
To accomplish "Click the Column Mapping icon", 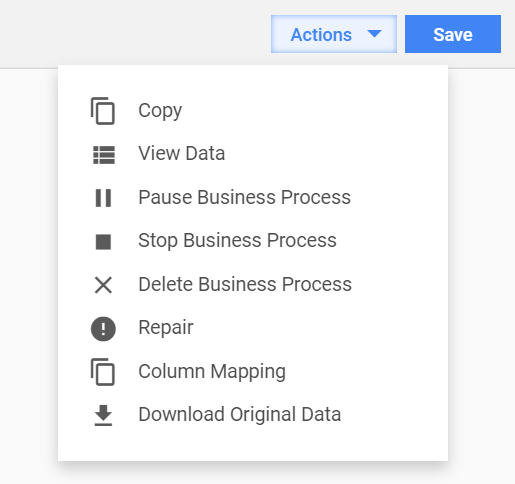I will 103,372.
